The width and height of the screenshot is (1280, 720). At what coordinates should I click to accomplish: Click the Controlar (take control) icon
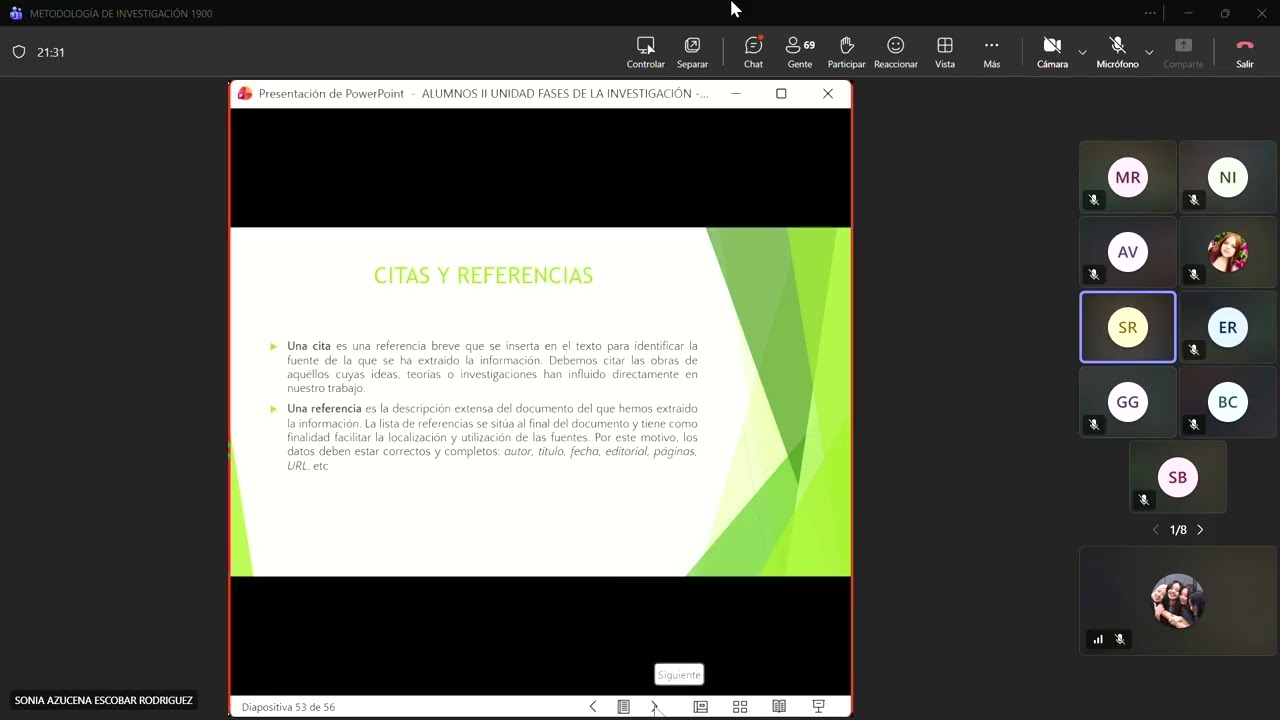point(645,45)
